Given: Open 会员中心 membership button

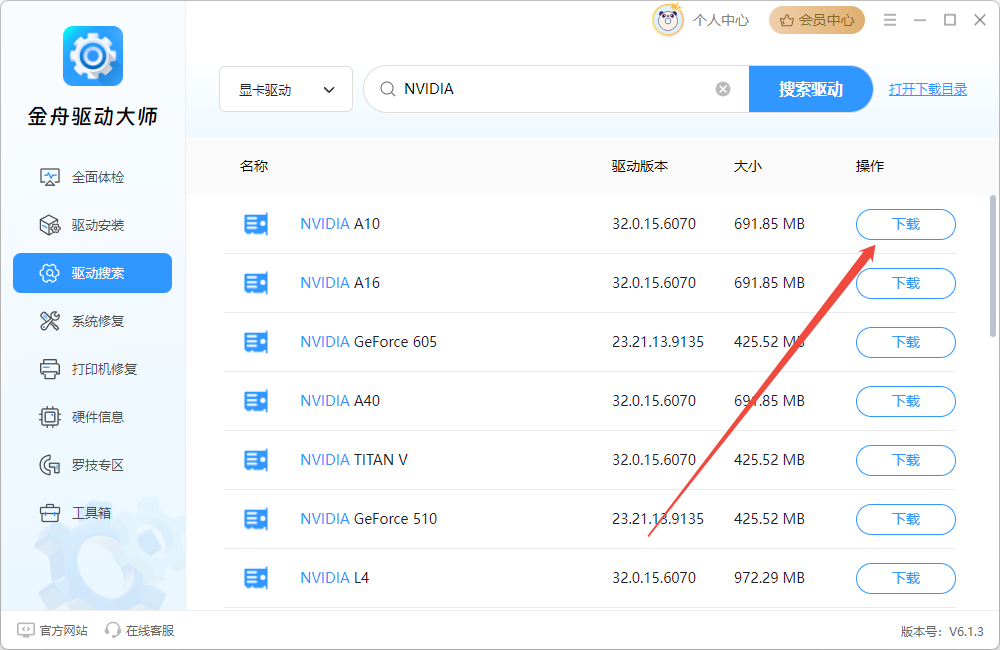Looking at the screenshot, I should pos(817,20).
